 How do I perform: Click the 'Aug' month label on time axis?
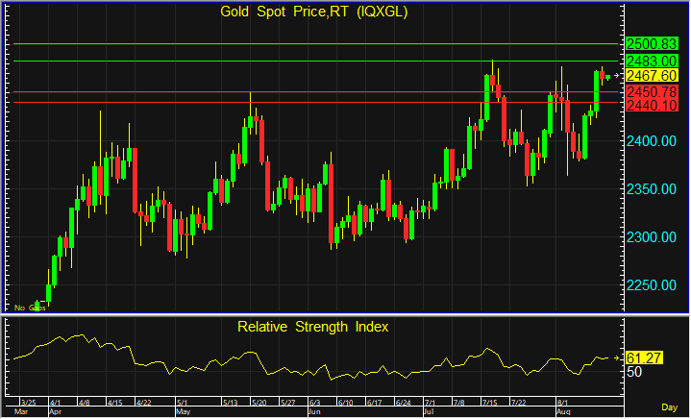(563, 411)
